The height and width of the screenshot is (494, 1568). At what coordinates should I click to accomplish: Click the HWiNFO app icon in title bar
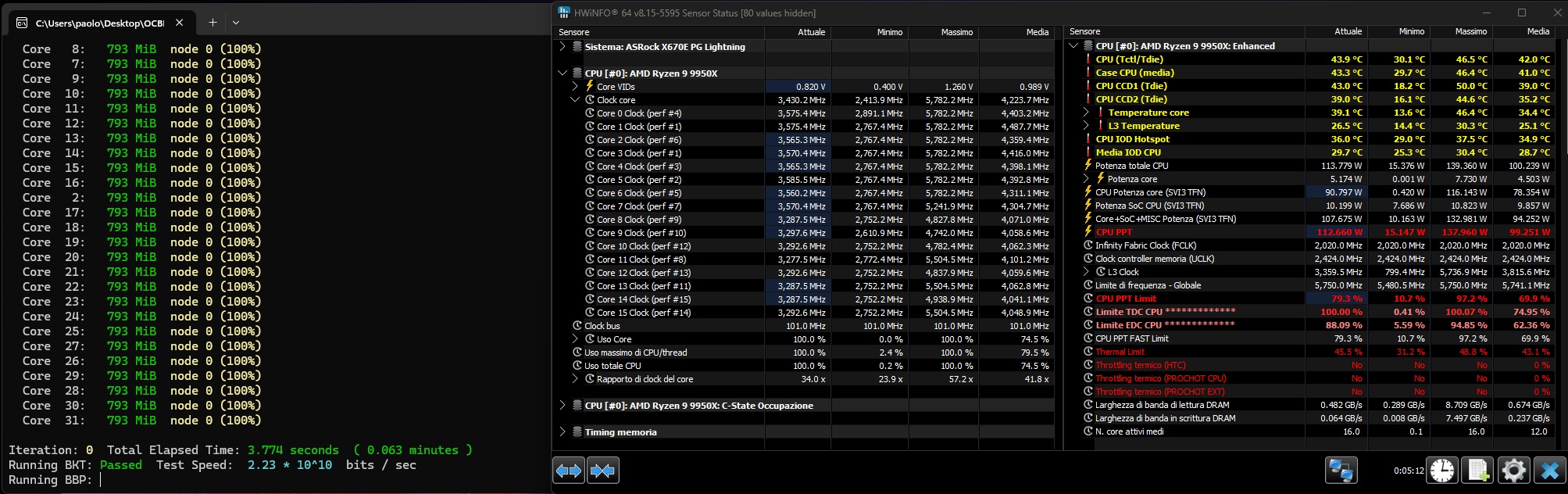tap(564, 13)
